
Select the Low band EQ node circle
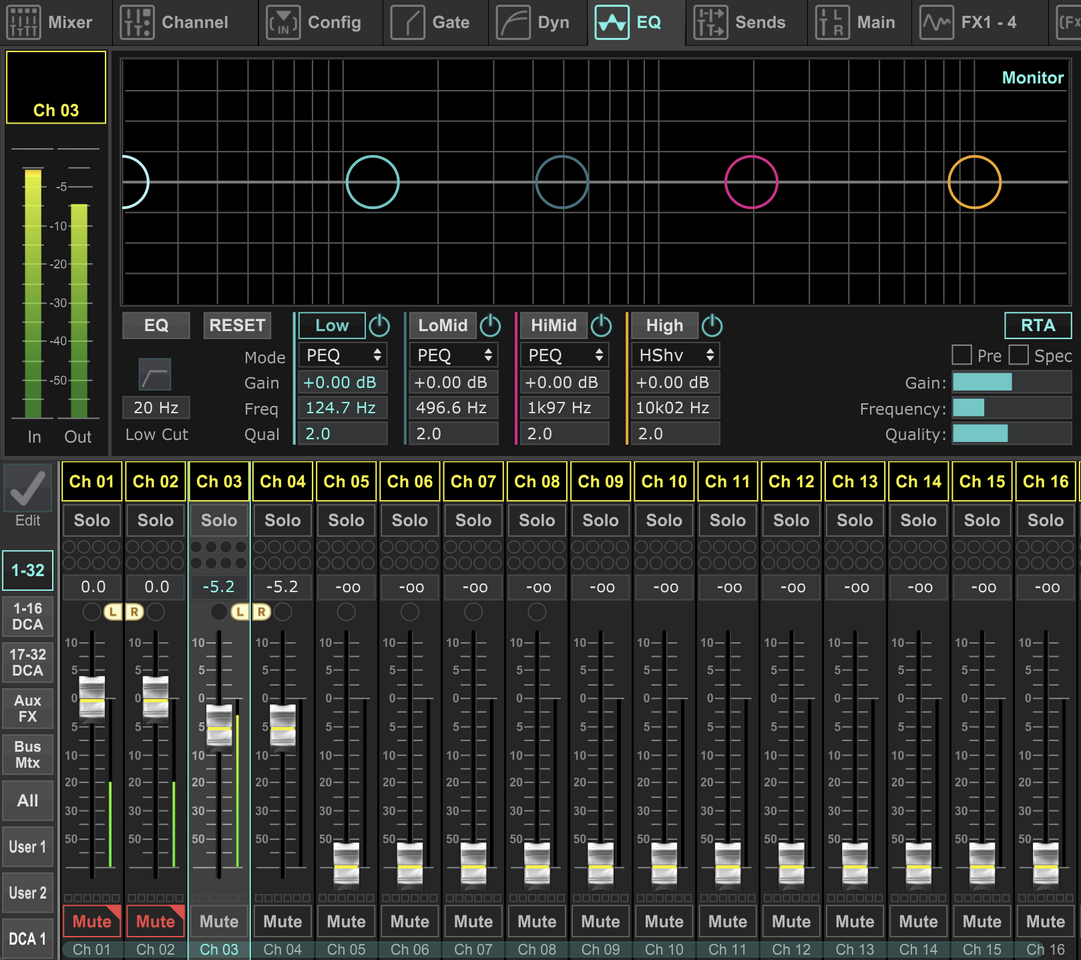click(x=372, y=182)
